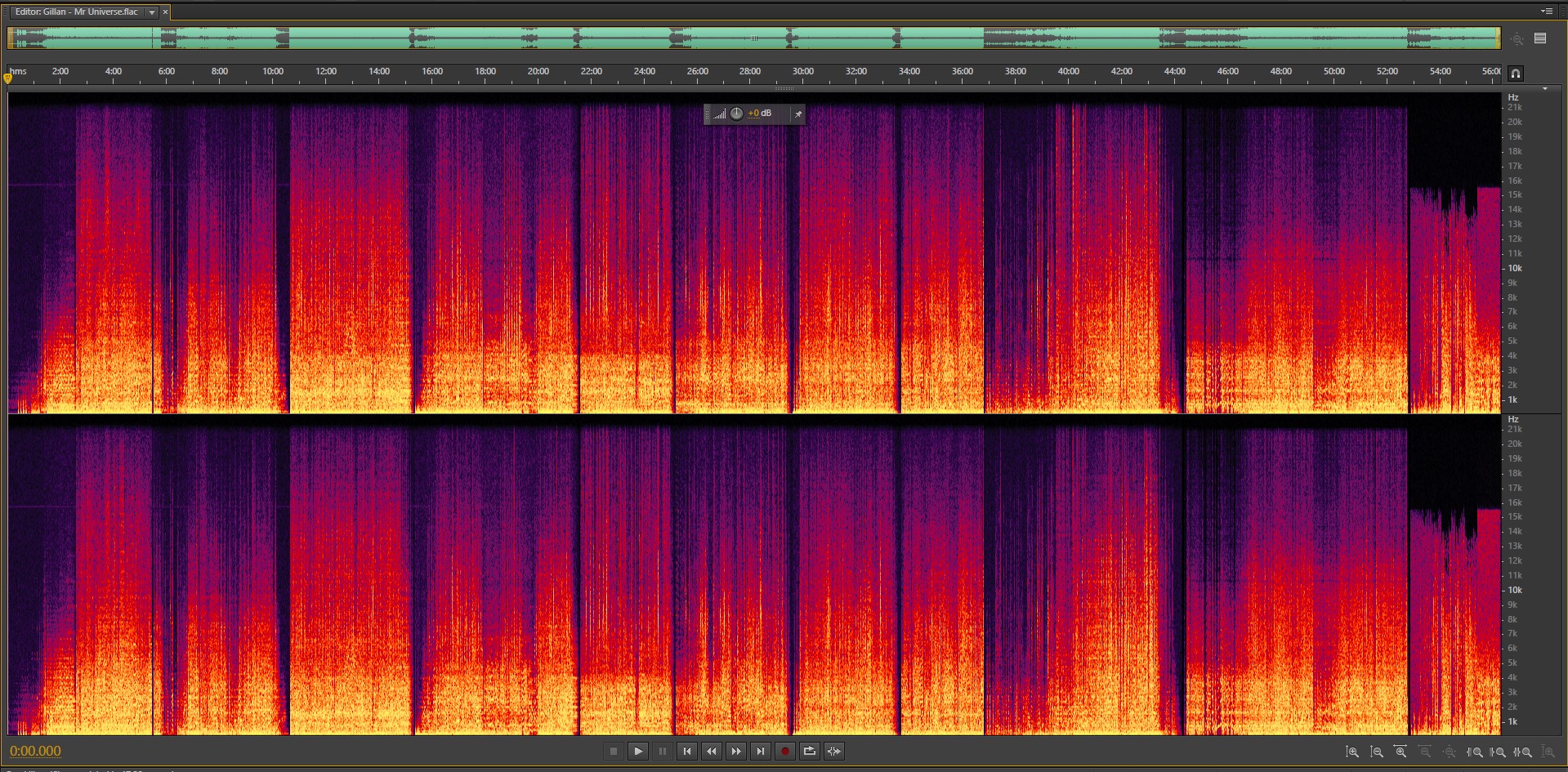1568x772 pixels.
Task: Expand the spectral display options triangle
Action: click(1544, 88)
